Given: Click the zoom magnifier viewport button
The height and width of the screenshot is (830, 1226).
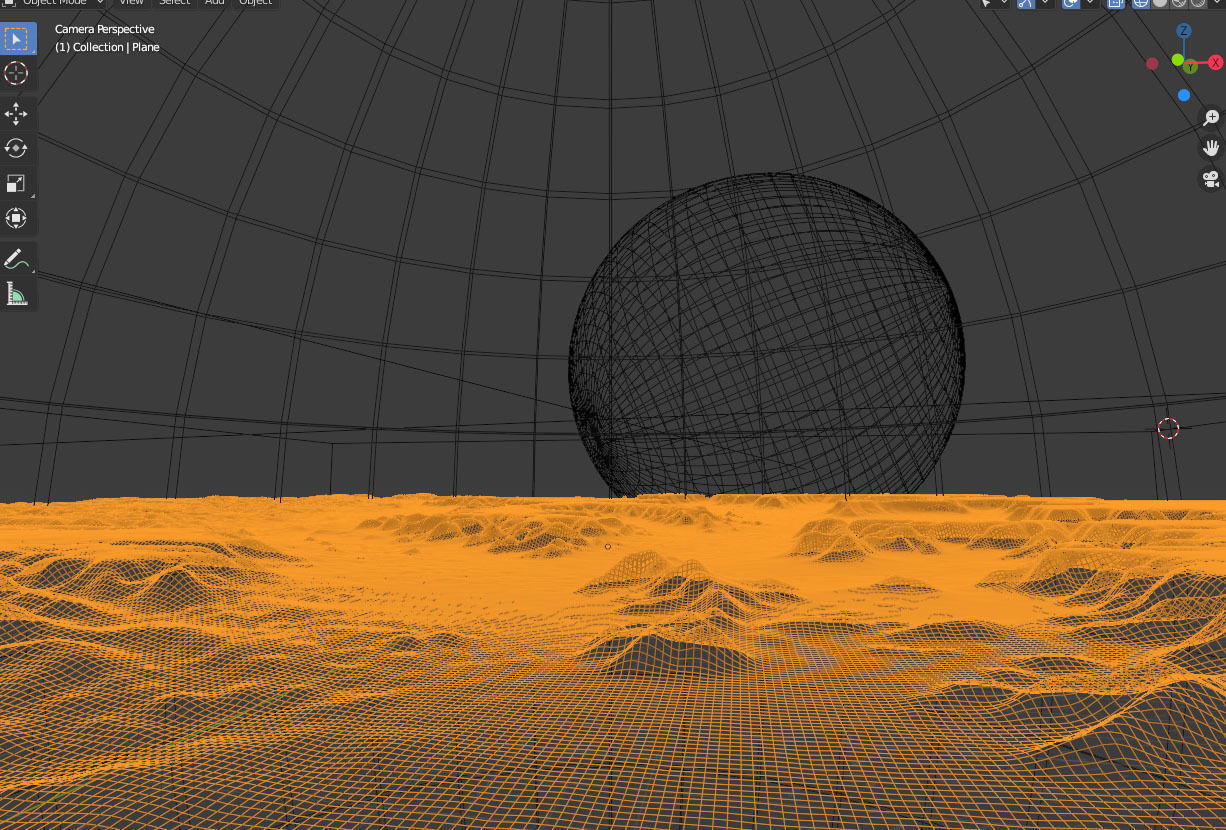Looking at the screenshot, I should click(x=1211, y=118).
